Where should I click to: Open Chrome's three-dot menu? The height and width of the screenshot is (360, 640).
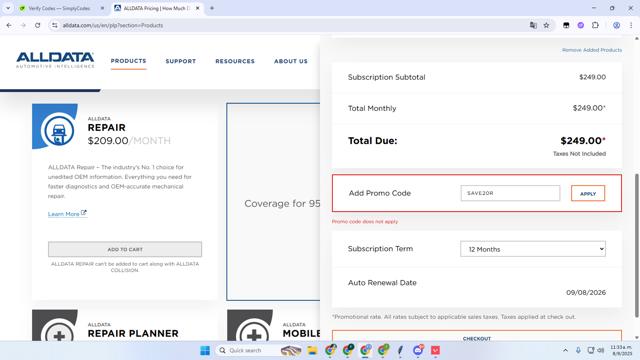(x=631, y=25)
